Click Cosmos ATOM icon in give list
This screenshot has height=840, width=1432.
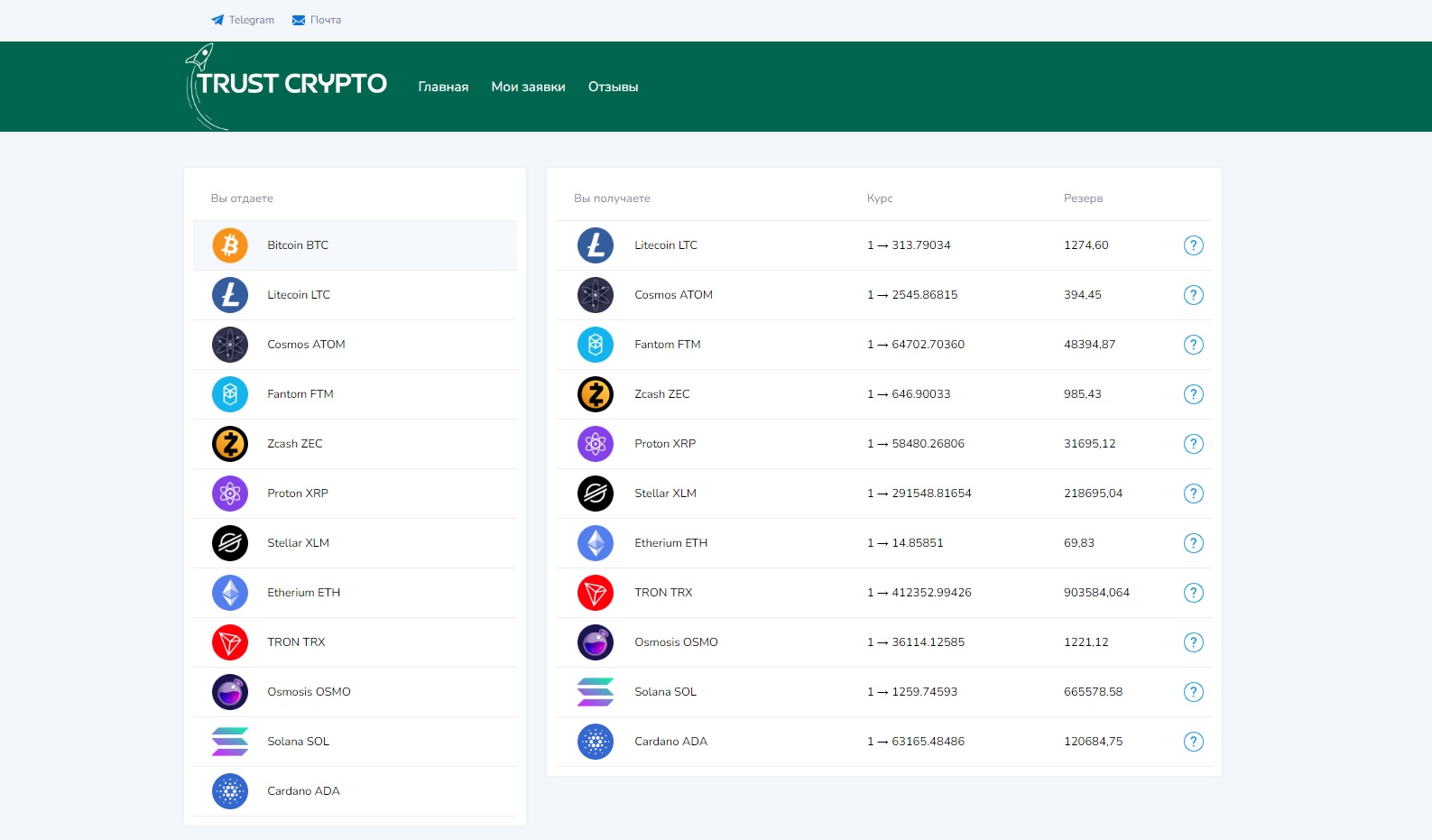(230, 345)
